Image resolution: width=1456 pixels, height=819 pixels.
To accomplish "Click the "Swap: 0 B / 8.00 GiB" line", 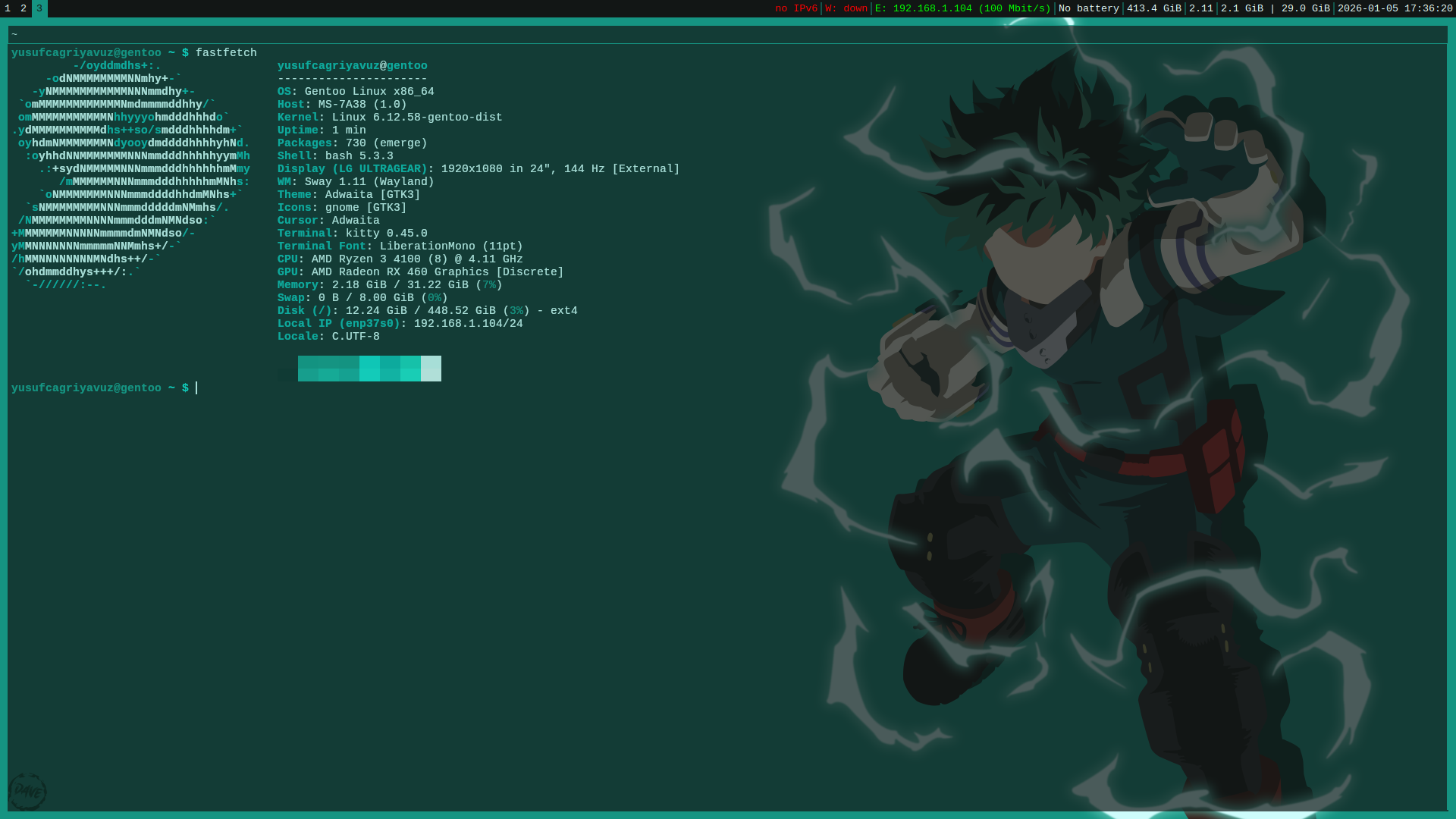I will point(362,298).
